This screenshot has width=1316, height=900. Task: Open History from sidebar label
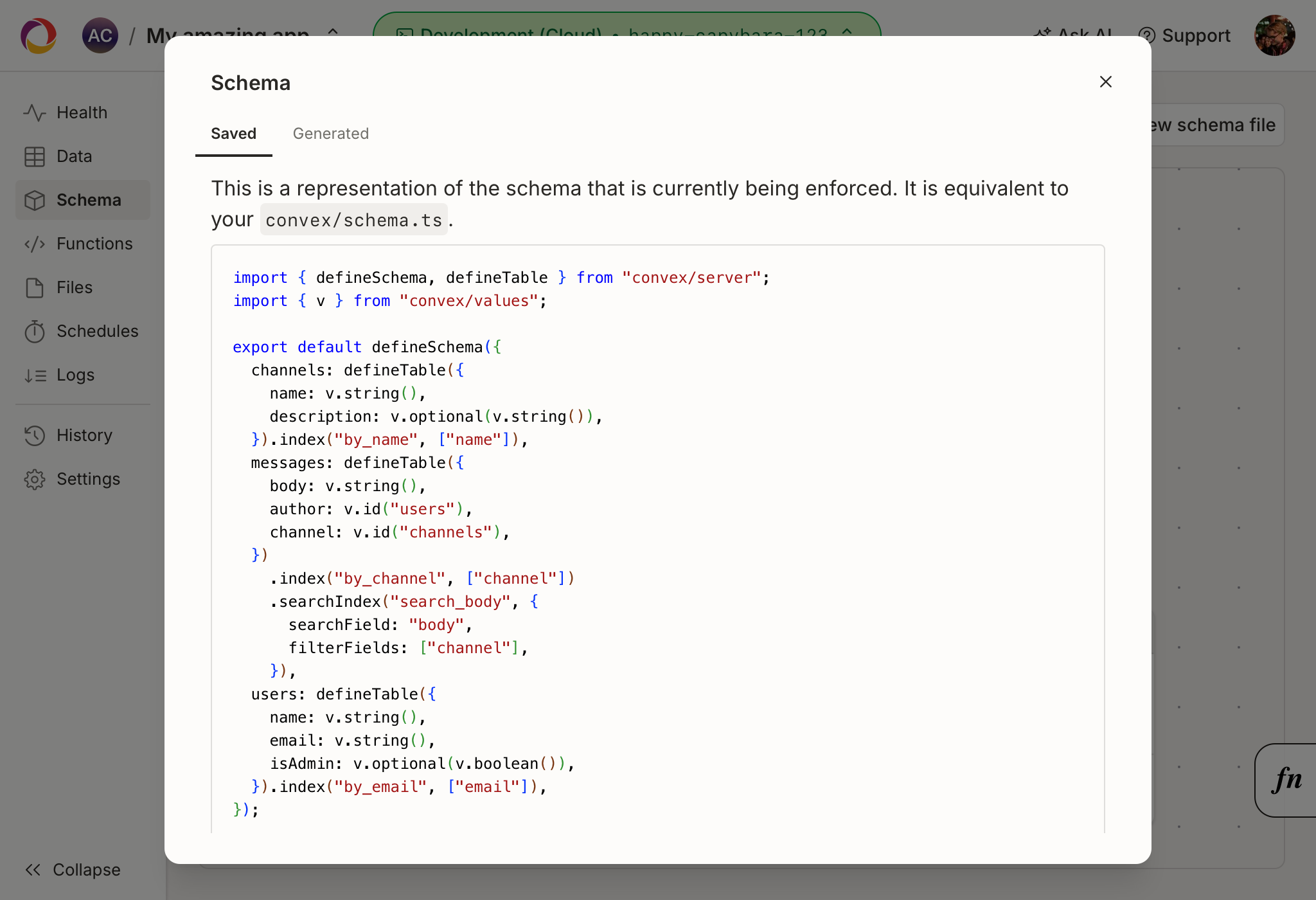point(84,435)
